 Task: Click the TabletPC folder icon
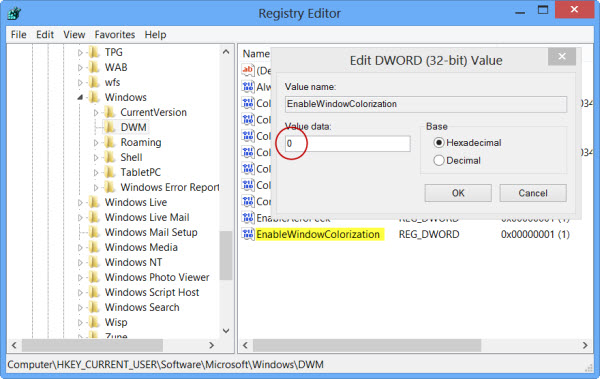click(x=109, y=172)
